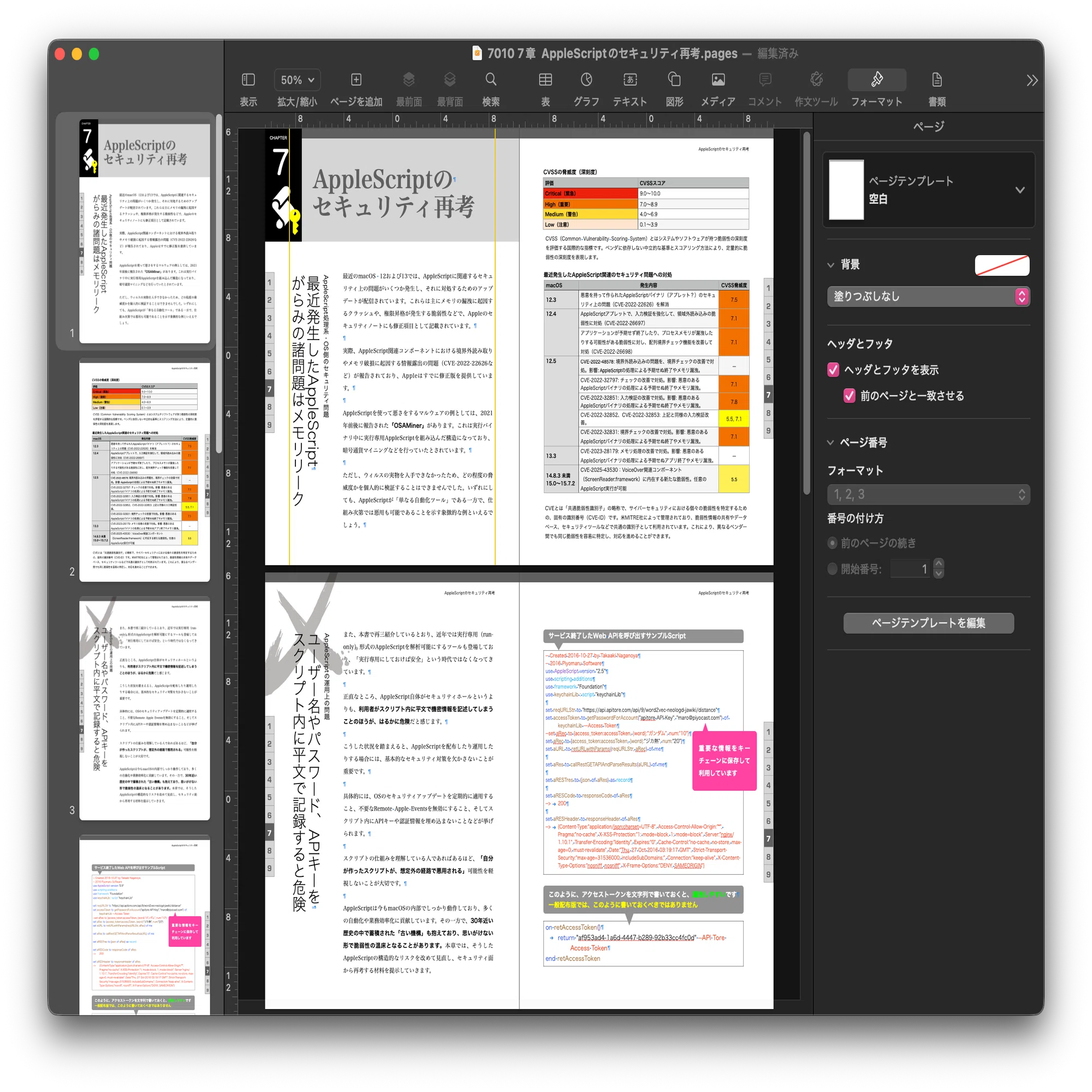The height and width of the screenshot is (1092, 1092).
Task: Click ページテンプレートを編集 button
Action: pyautogui.click(x=928, y=623)
